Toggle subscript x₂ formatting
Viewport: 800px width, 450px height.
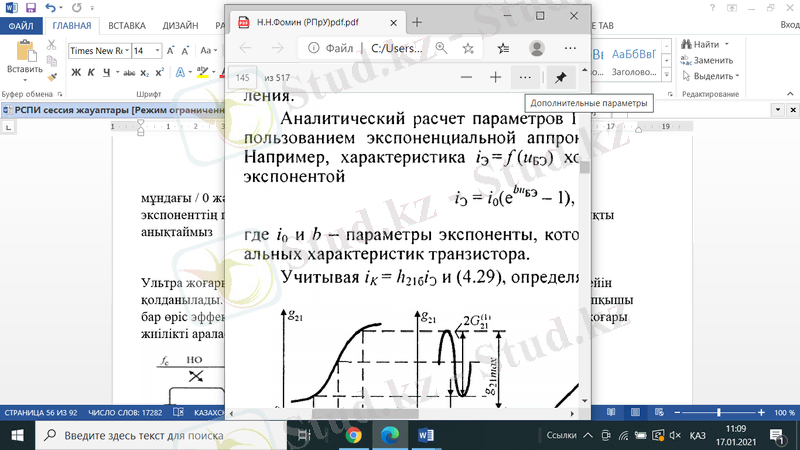point(144,73)
